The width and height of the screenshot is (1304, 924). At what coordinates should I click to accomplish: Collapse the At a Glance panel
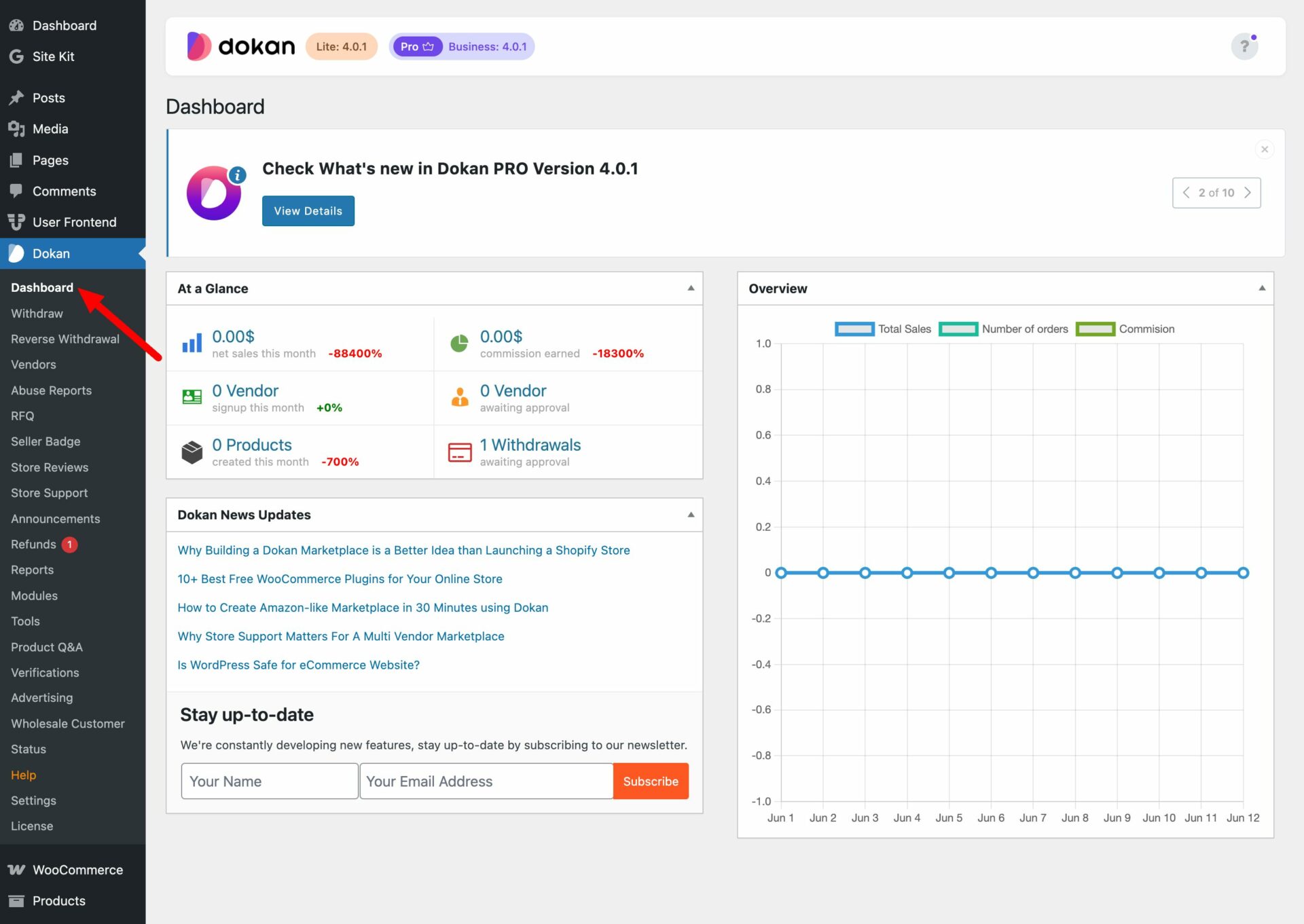tap(691, 288)
